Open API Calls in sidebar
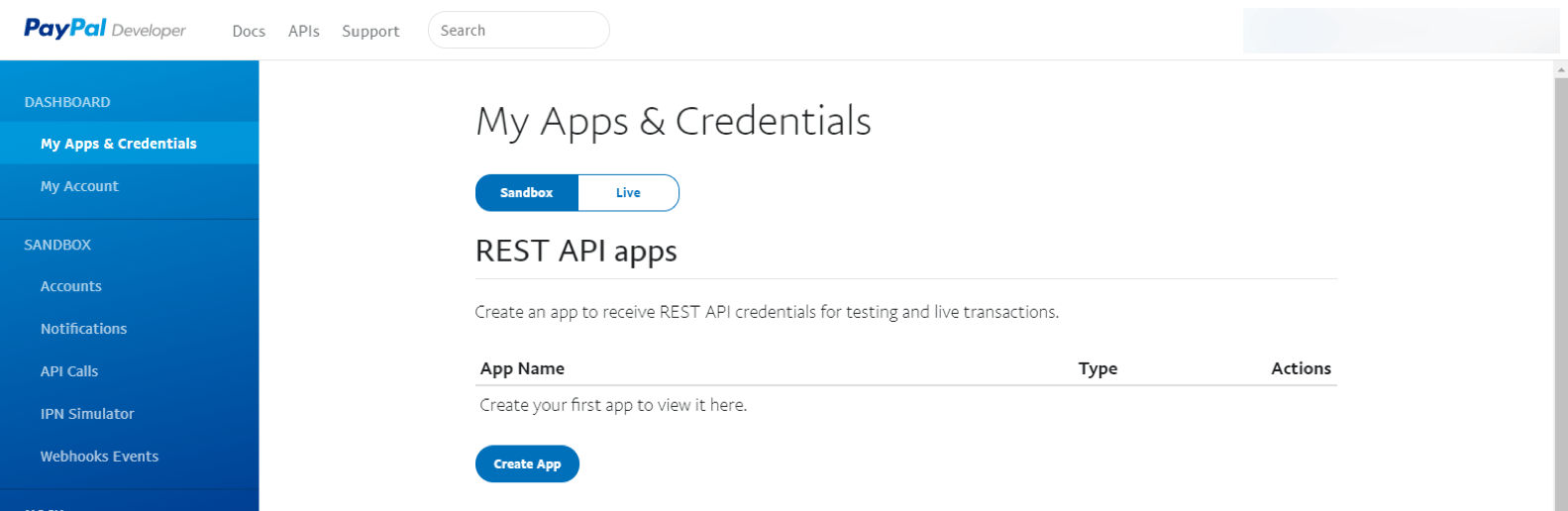The width and height of the screenshot is (1568, 511). (x=69, y=371)
